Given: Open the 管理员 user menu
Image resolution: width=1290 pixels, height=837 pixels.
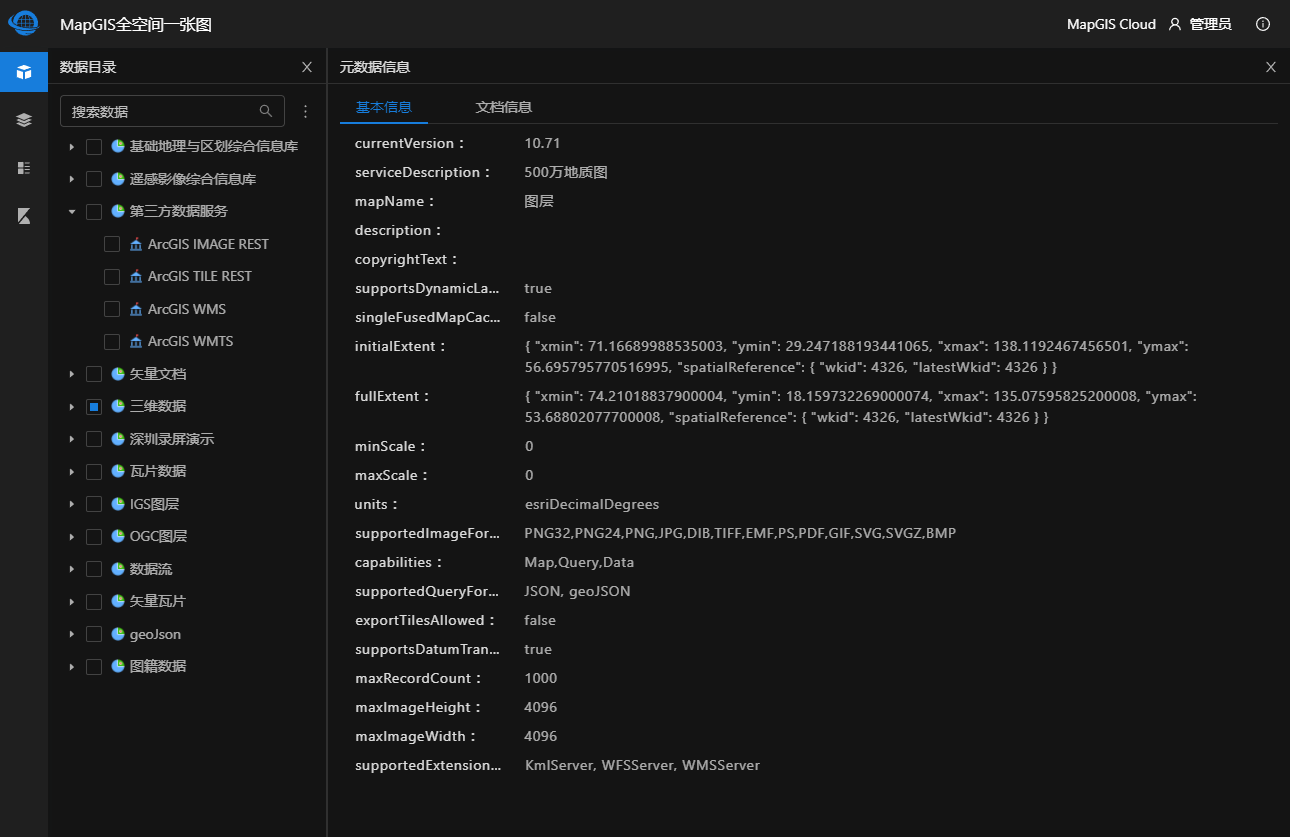Looking at the screenshot, I should pyautogui.click(x=1210, y=24).
